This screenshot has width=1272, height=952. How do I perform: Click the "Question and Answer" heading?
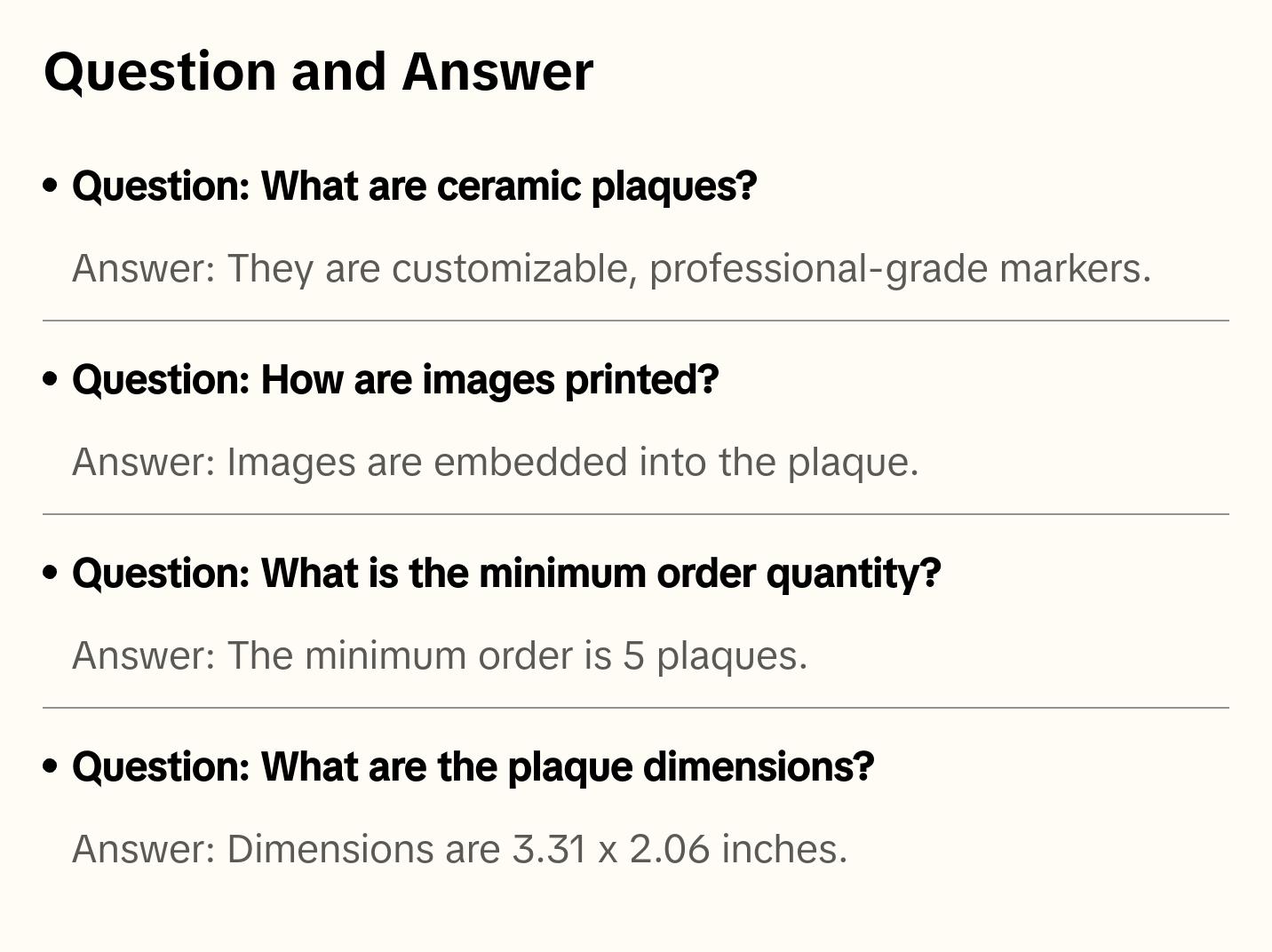pyautogui.click(x=318, y=71)
